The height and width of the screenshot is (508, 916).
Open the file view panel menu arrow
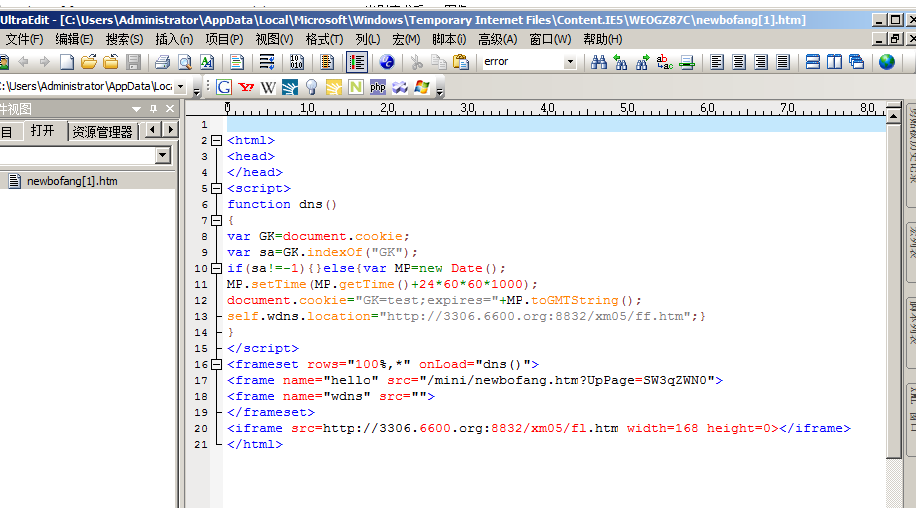(x=136, y=109)
